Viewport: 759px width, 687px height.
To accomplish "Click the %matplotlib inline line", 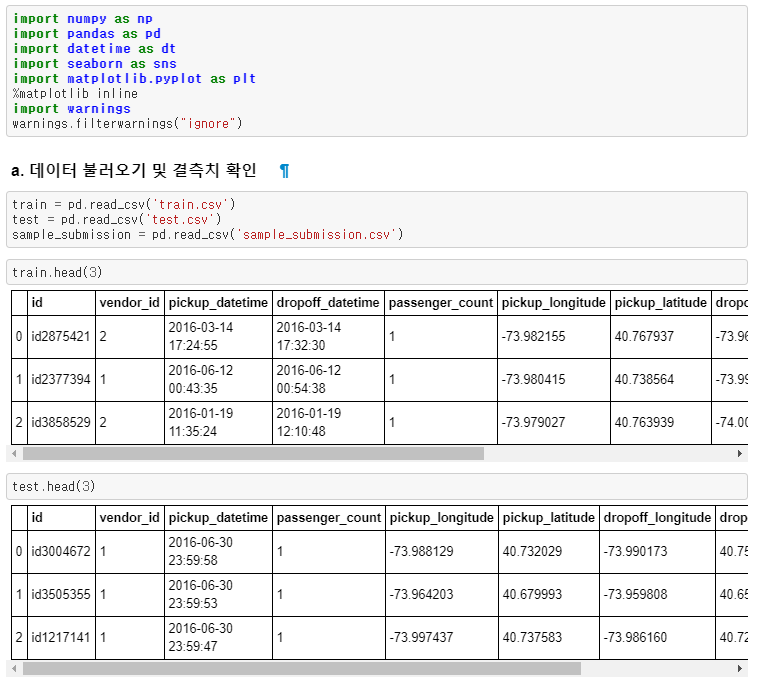I will (75, 93).
